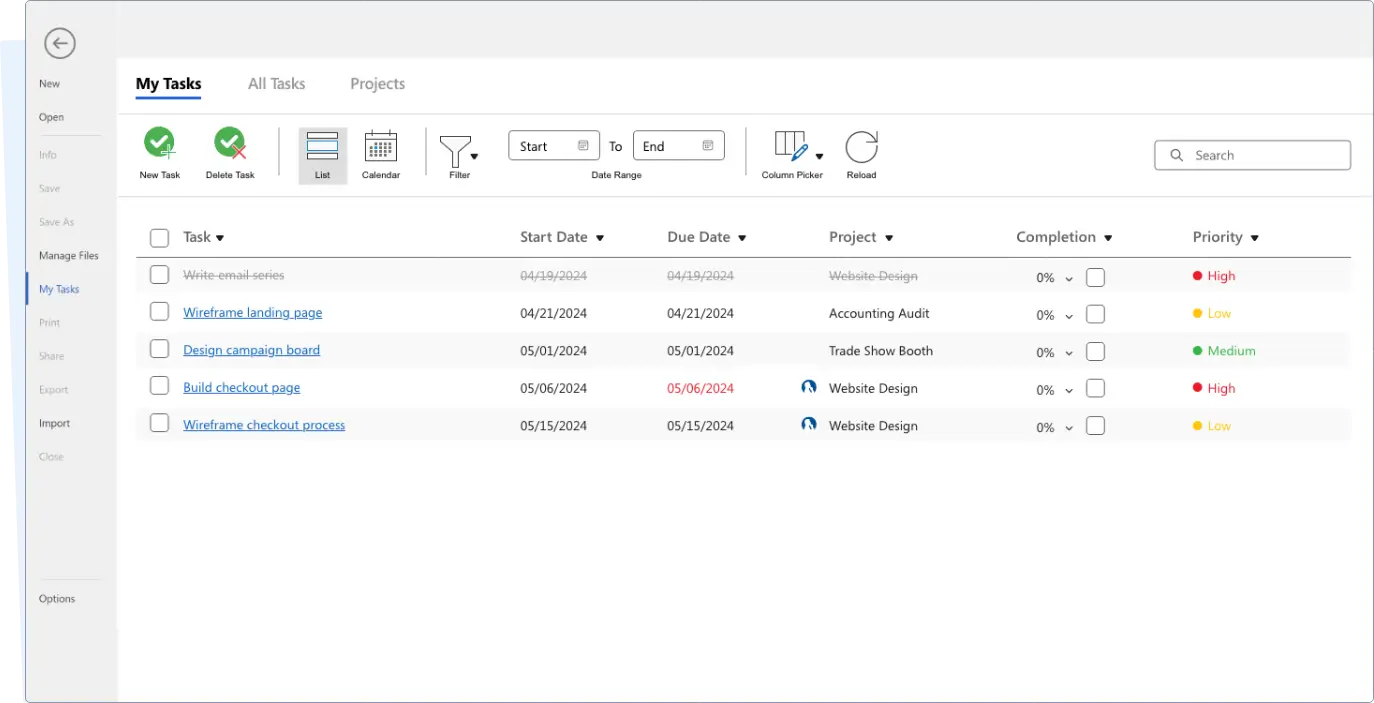1374x703 pixels.
Task: Click project icon beside Wireframe checkout process's Website Design
Action: [x=809, y=425]
